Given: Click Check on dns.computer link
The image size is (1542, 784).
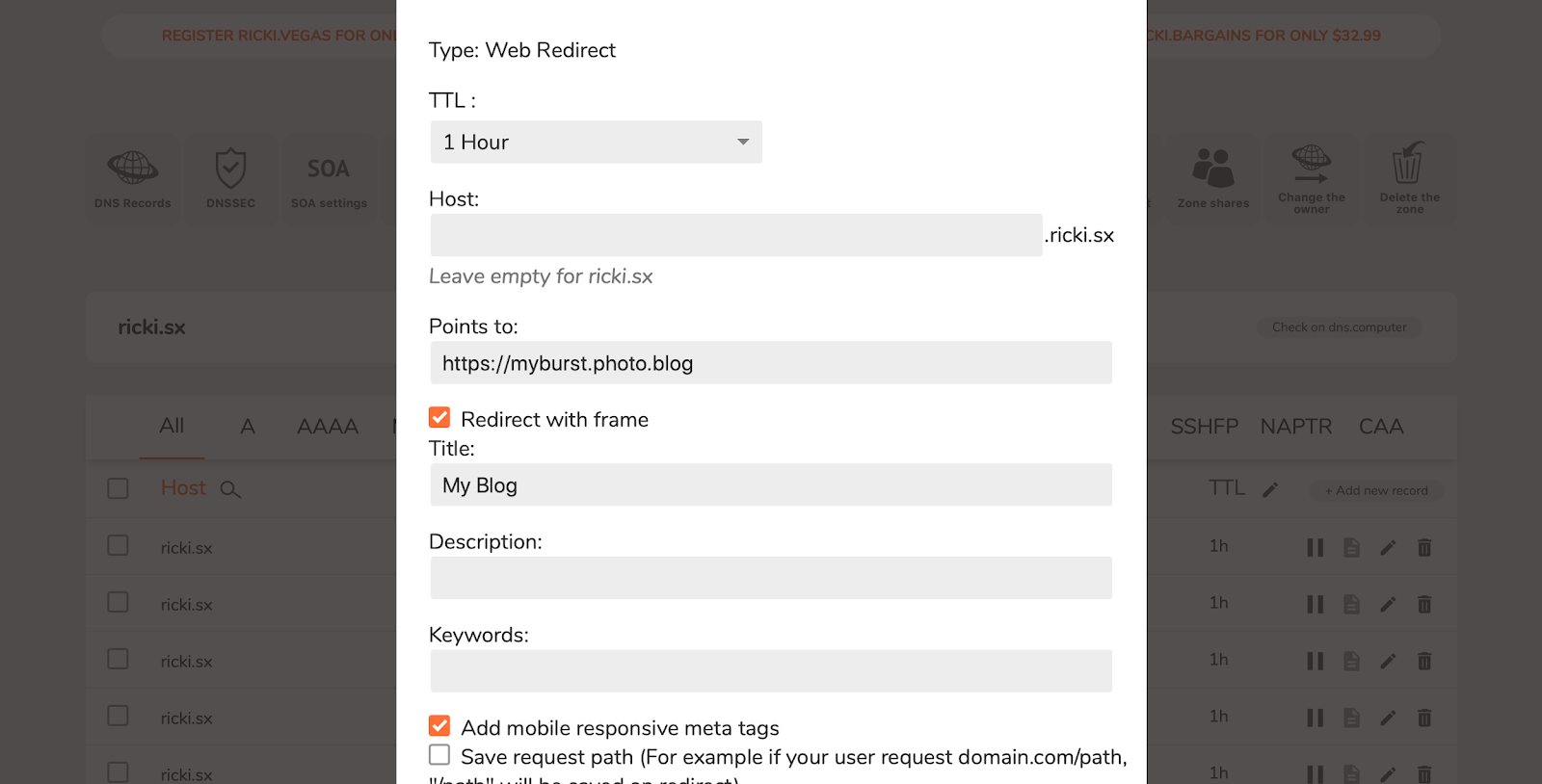Looking at the screenshot, I should coord(1339,327).
